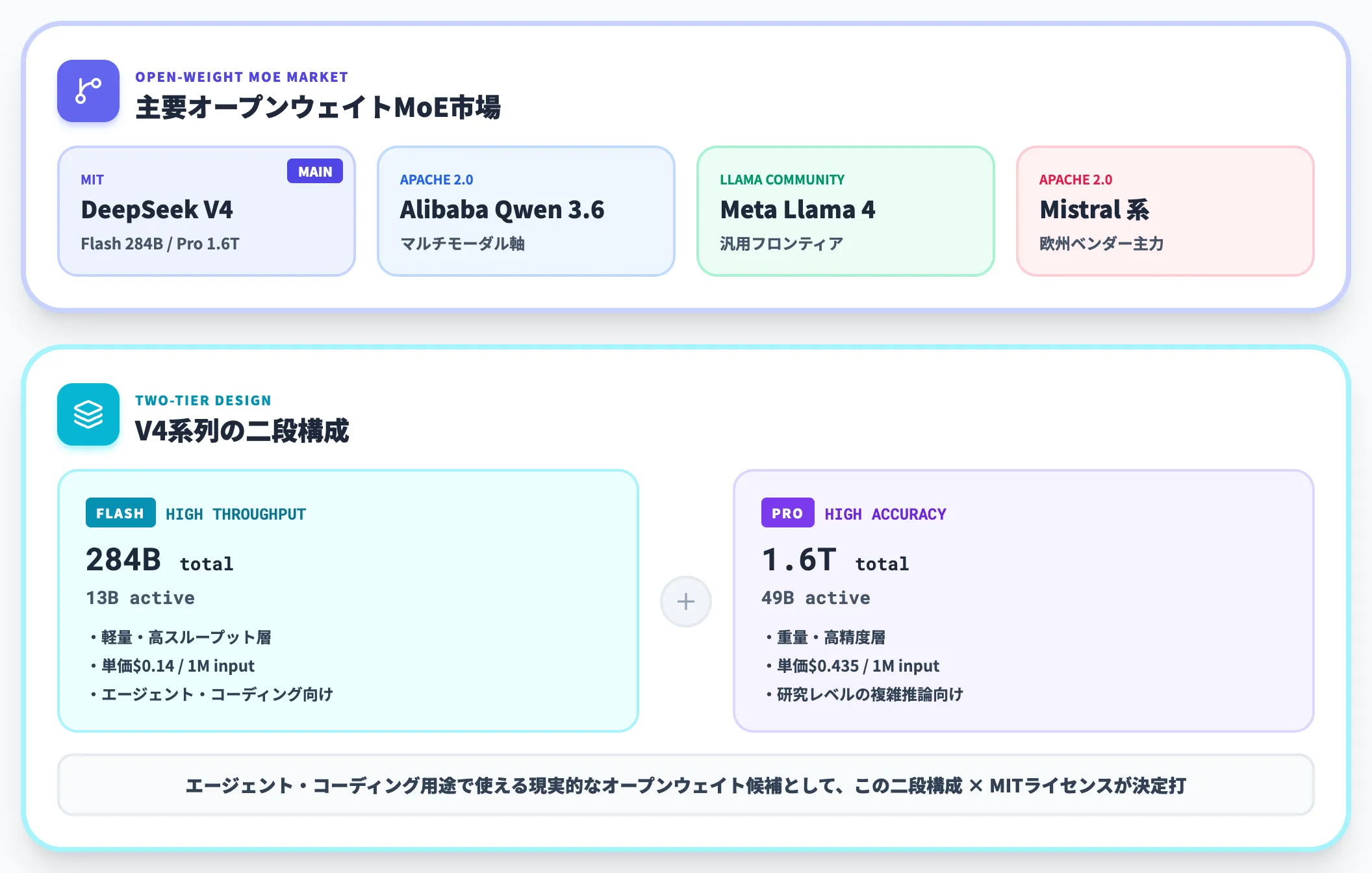The image size is (1372, 873).
Task: Click the マルチモーダル軸 subtitle
Action: pos(463,244)
